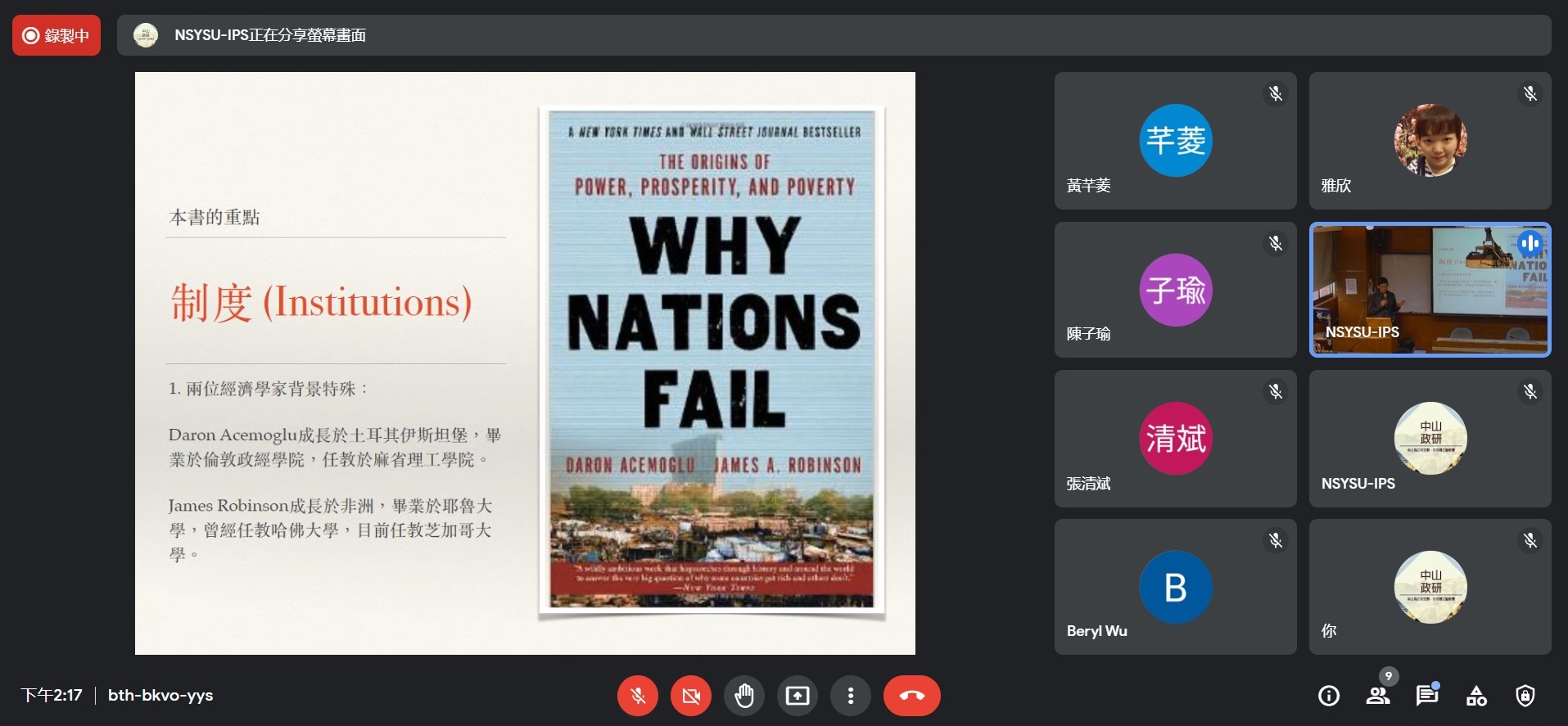
Task: Open the chat messages panel
Action: pos(1426,696)
